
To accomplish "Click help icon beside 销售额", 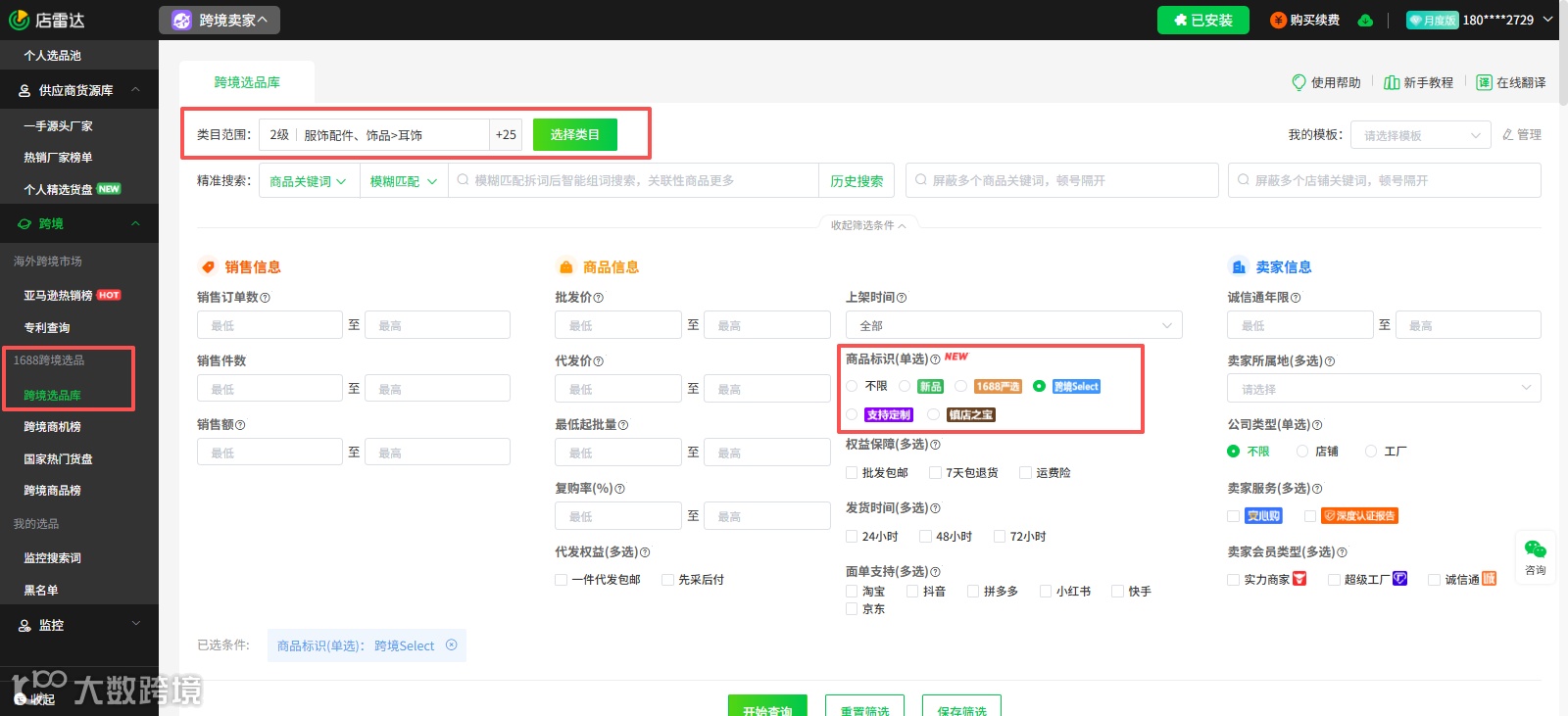I will point(240,425).
